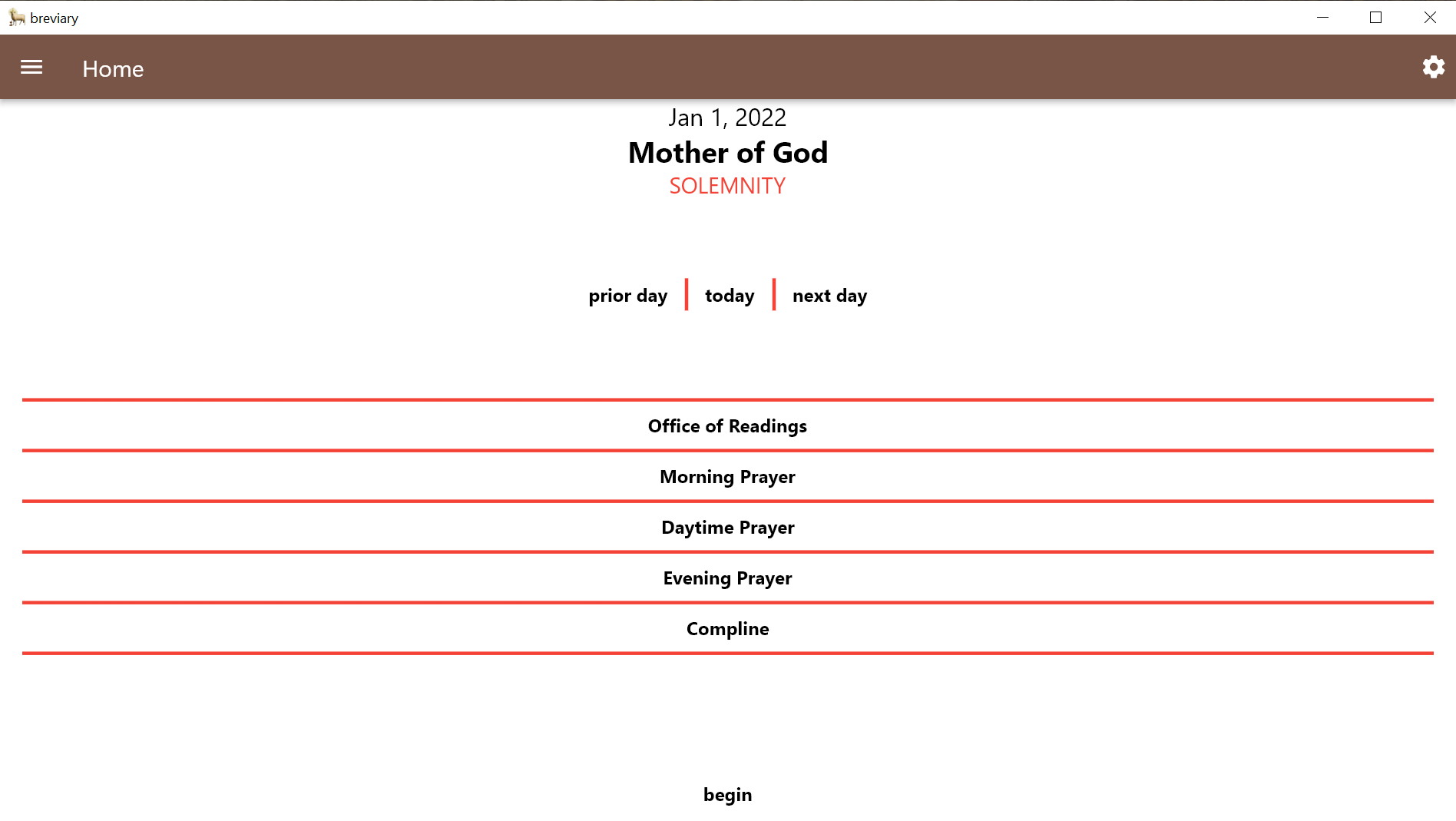Open the navigation drawer hamburger icon
This screenshot has height=821, width=1456.
(31, 68)
